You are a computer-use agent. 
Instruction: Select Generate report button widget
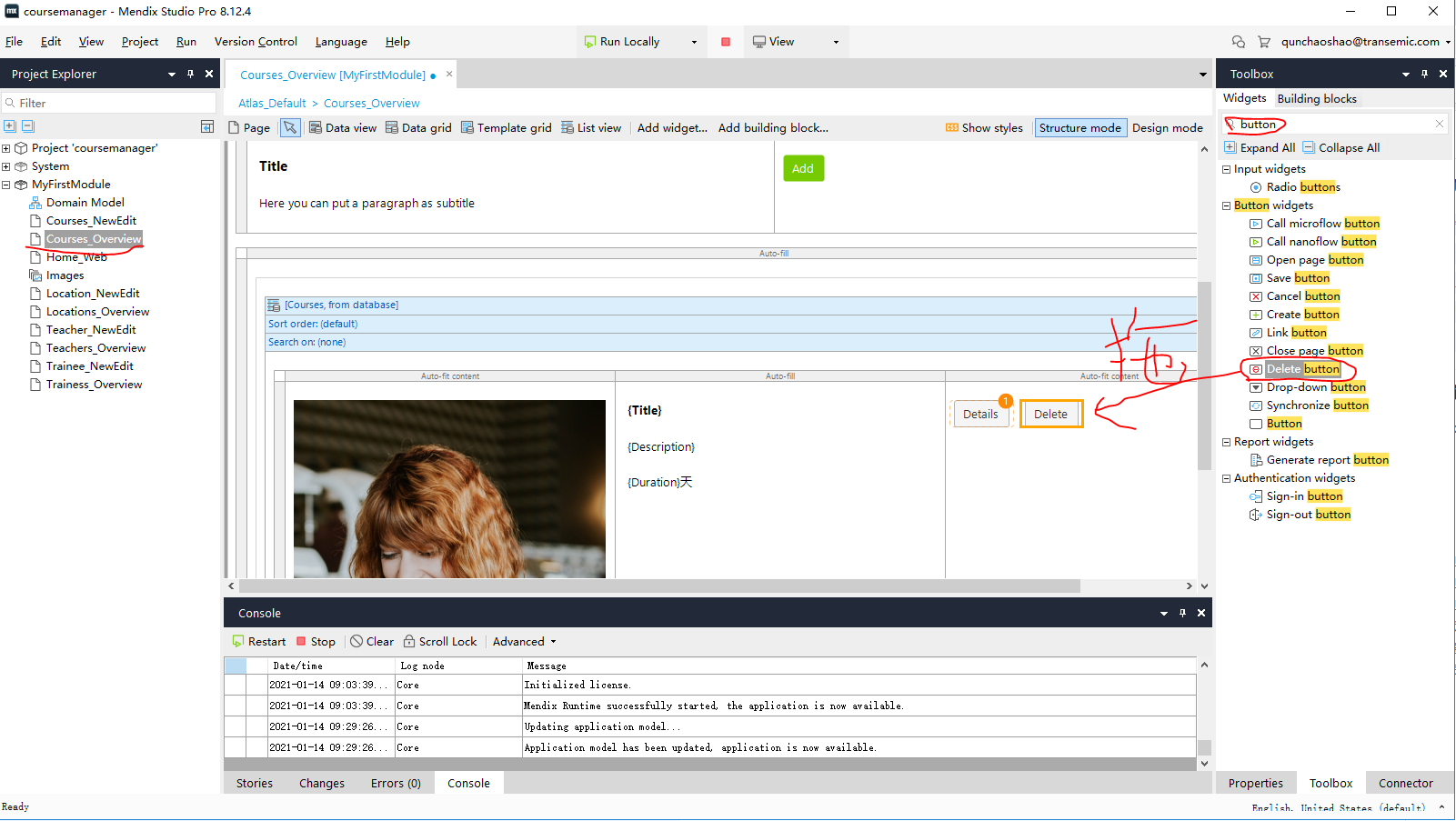tap(1320, 460)
